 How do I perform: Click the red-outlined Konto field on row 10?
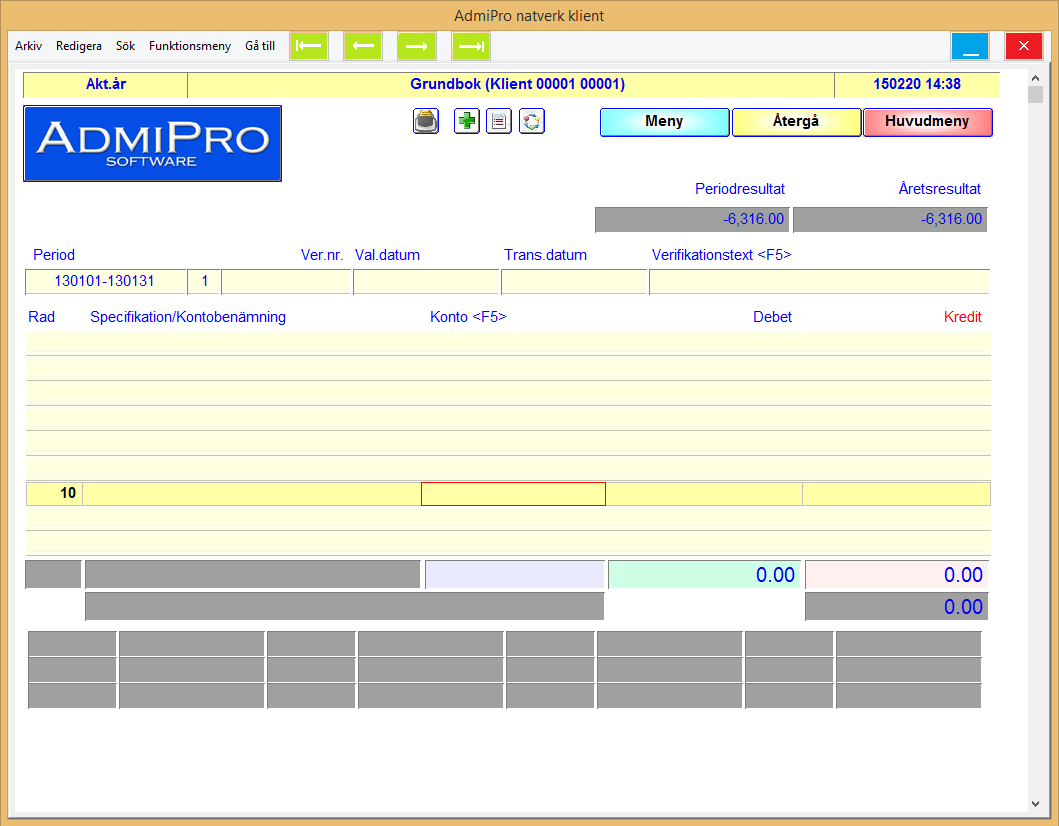click(513, 494)
